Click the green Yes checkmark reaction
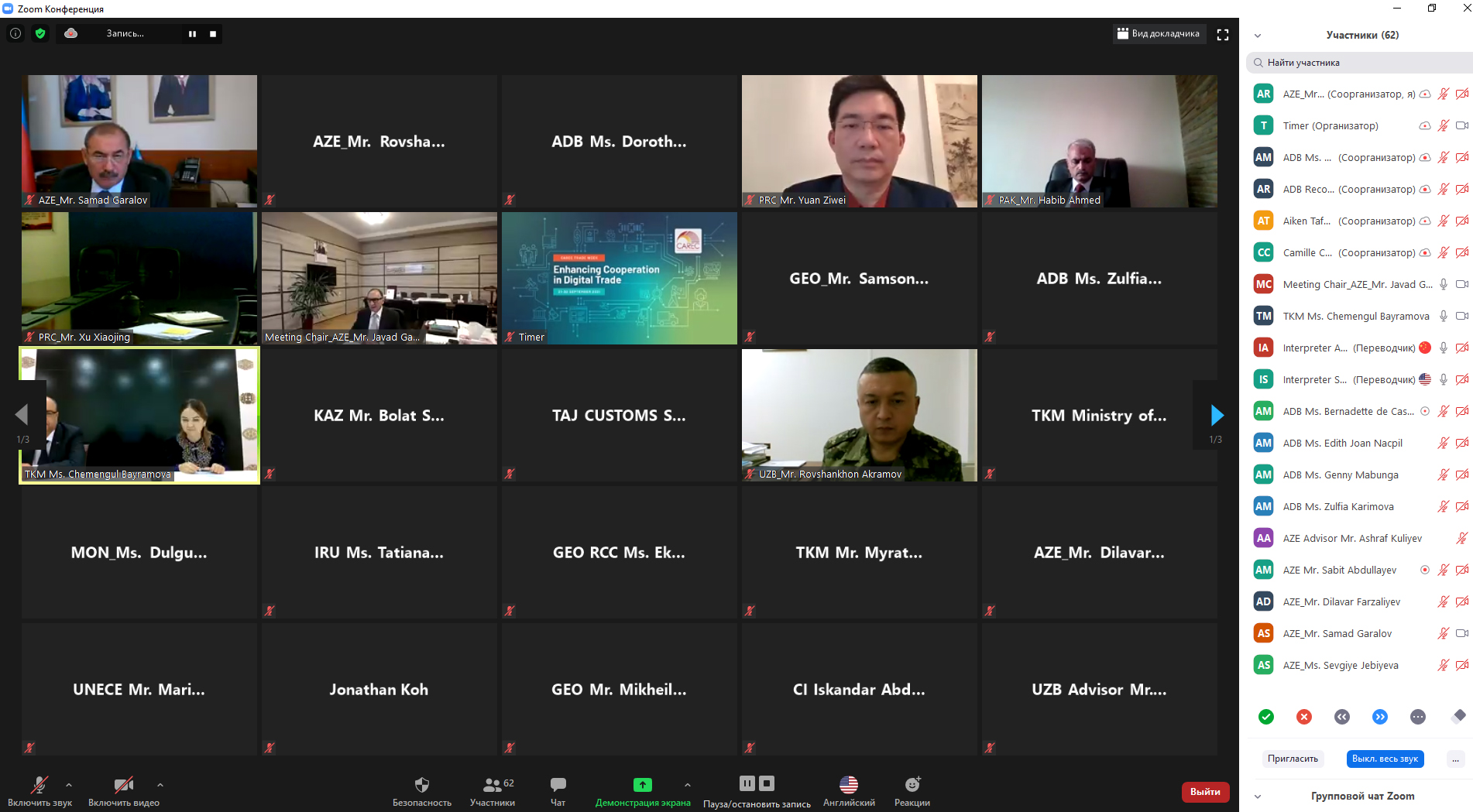Screen dimensions: 1473x812 coord(1266,717)
